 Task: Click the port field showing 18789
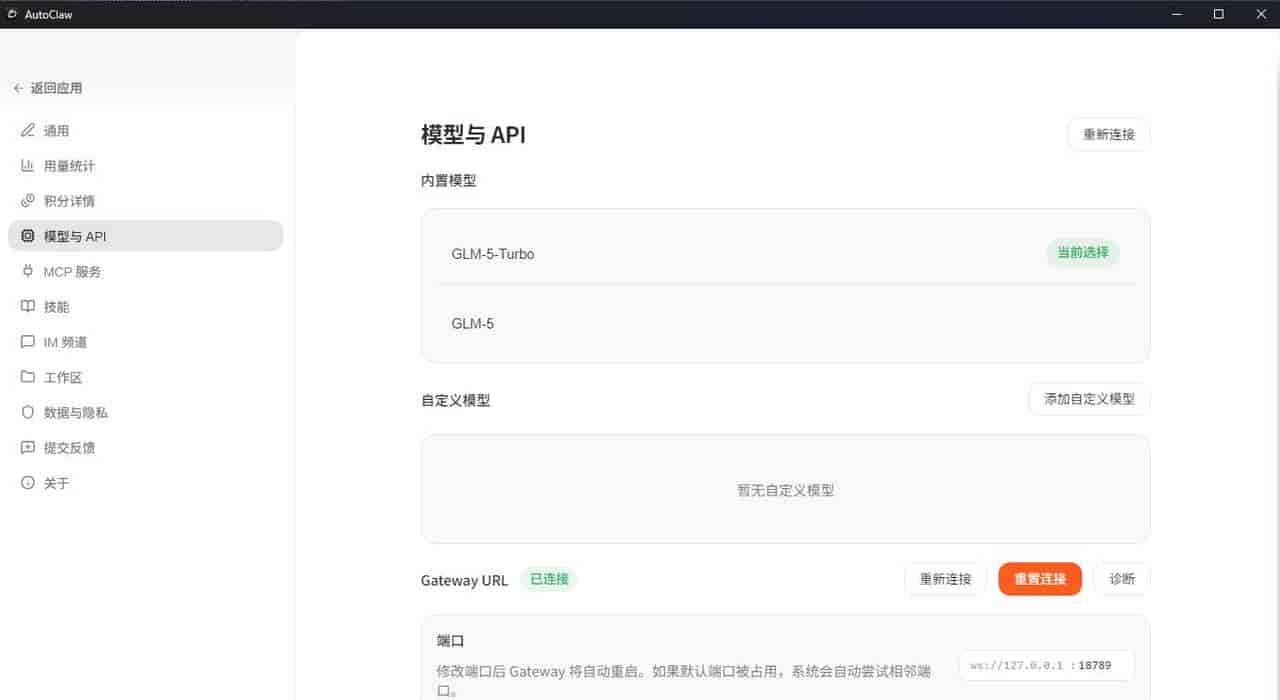(x=1047, y=665)
